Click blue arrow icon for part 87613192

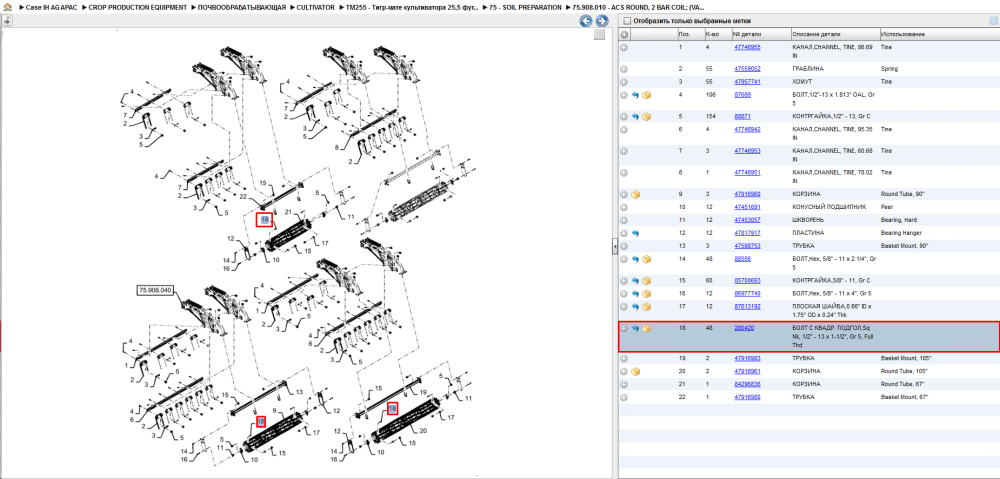coord(635,307)
